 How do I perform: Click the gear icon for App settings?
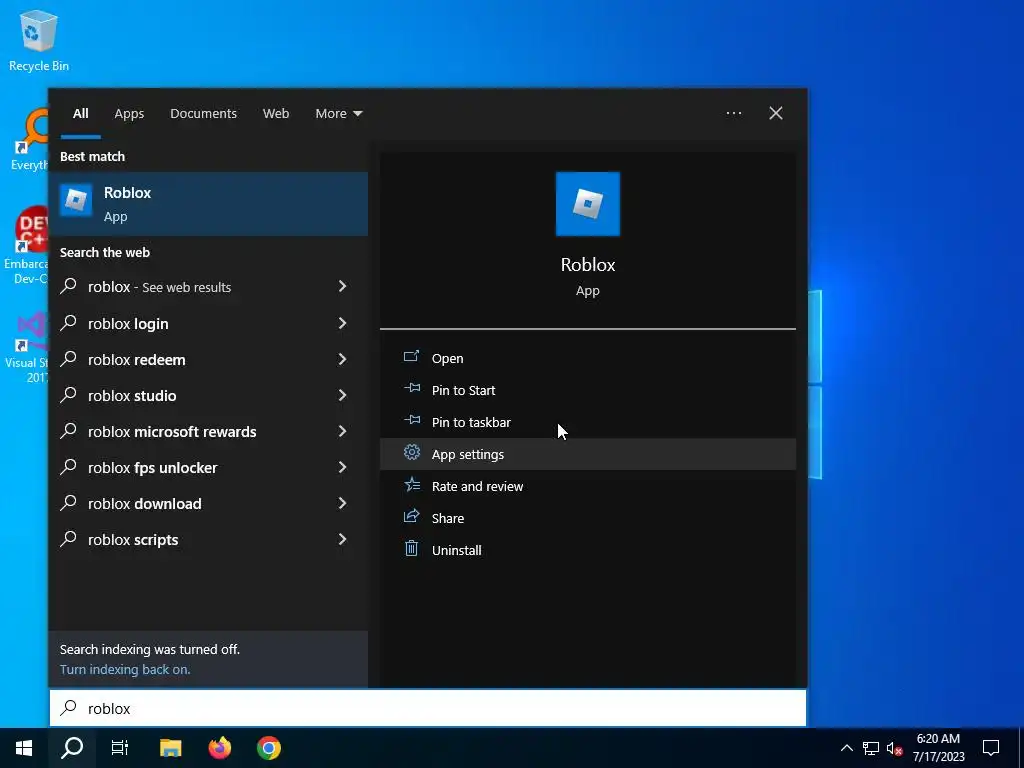[411, 452]
